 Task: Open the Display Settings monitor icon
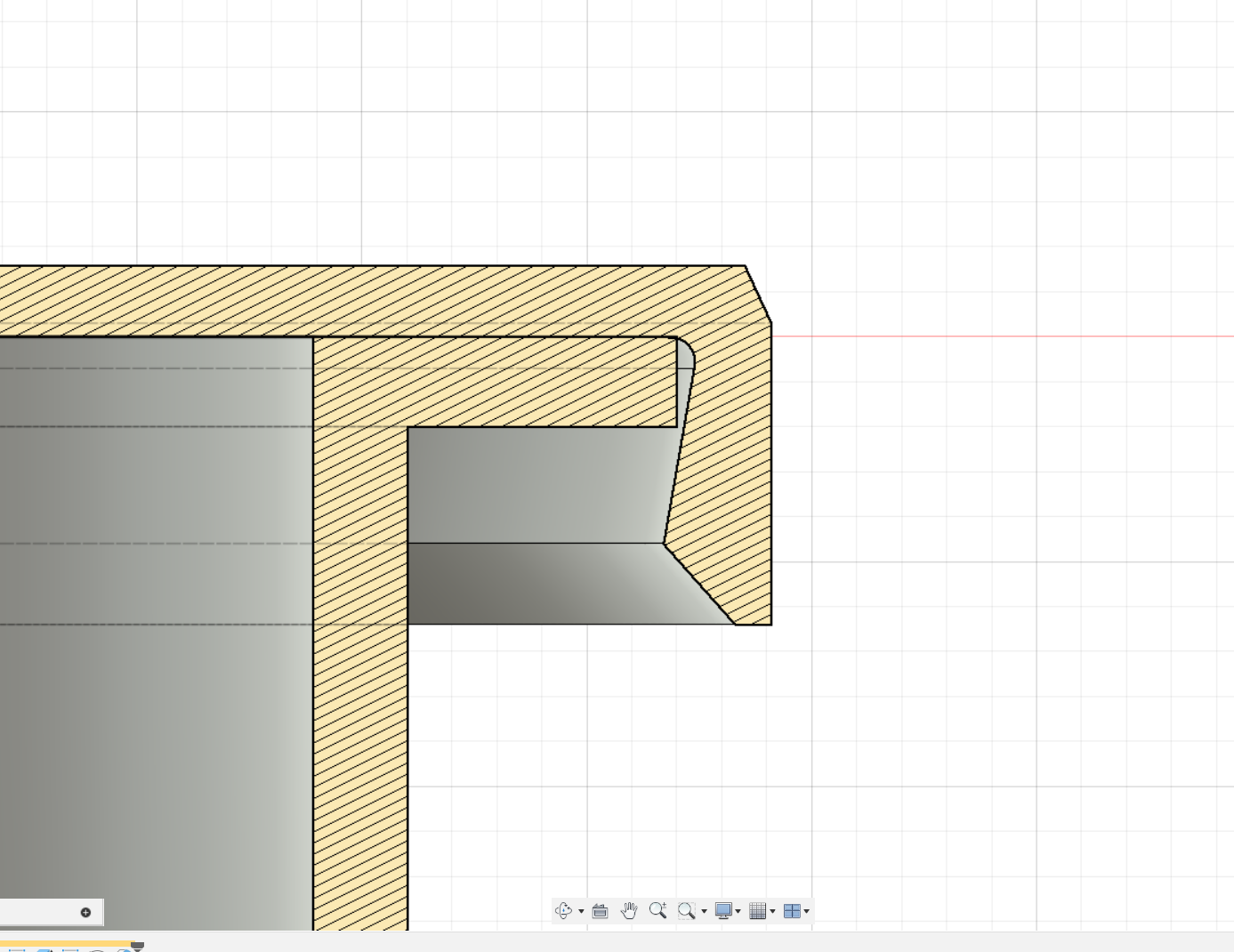(x=723, y=910)
